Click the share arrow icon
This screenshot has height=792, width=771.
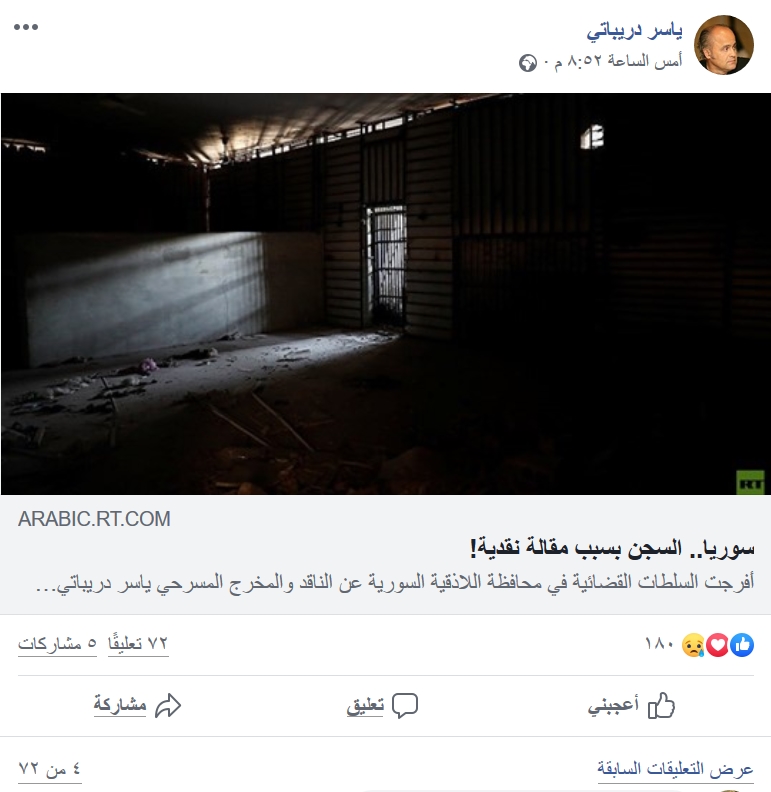[x=168, y=706]
